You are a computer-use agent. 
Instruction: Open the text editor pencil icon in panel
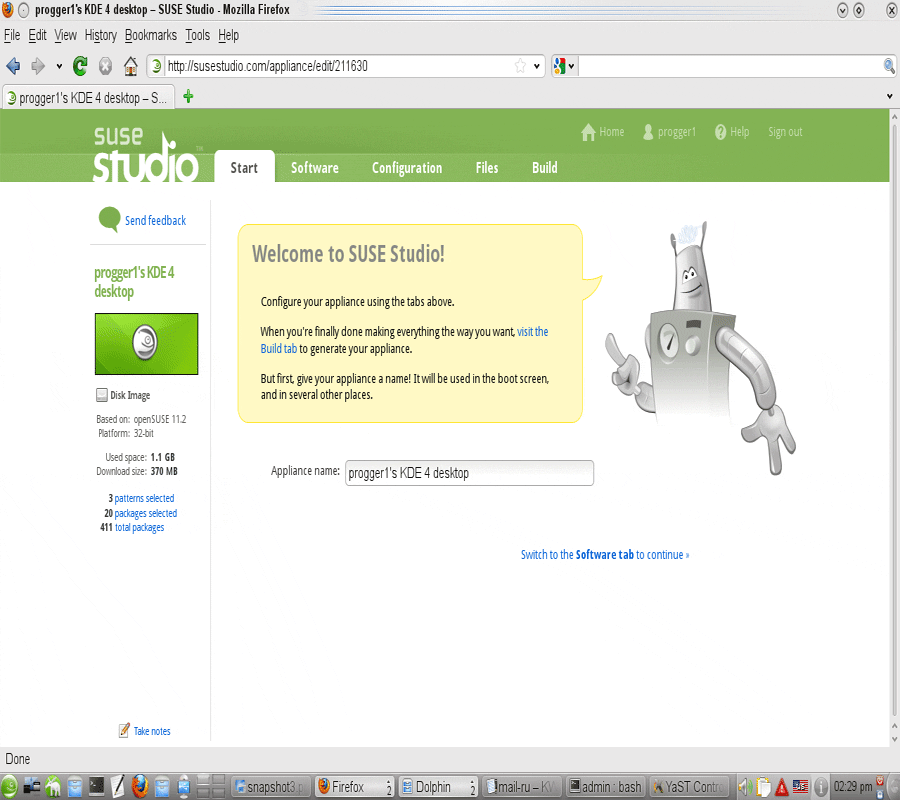click(x=118, y=786)
